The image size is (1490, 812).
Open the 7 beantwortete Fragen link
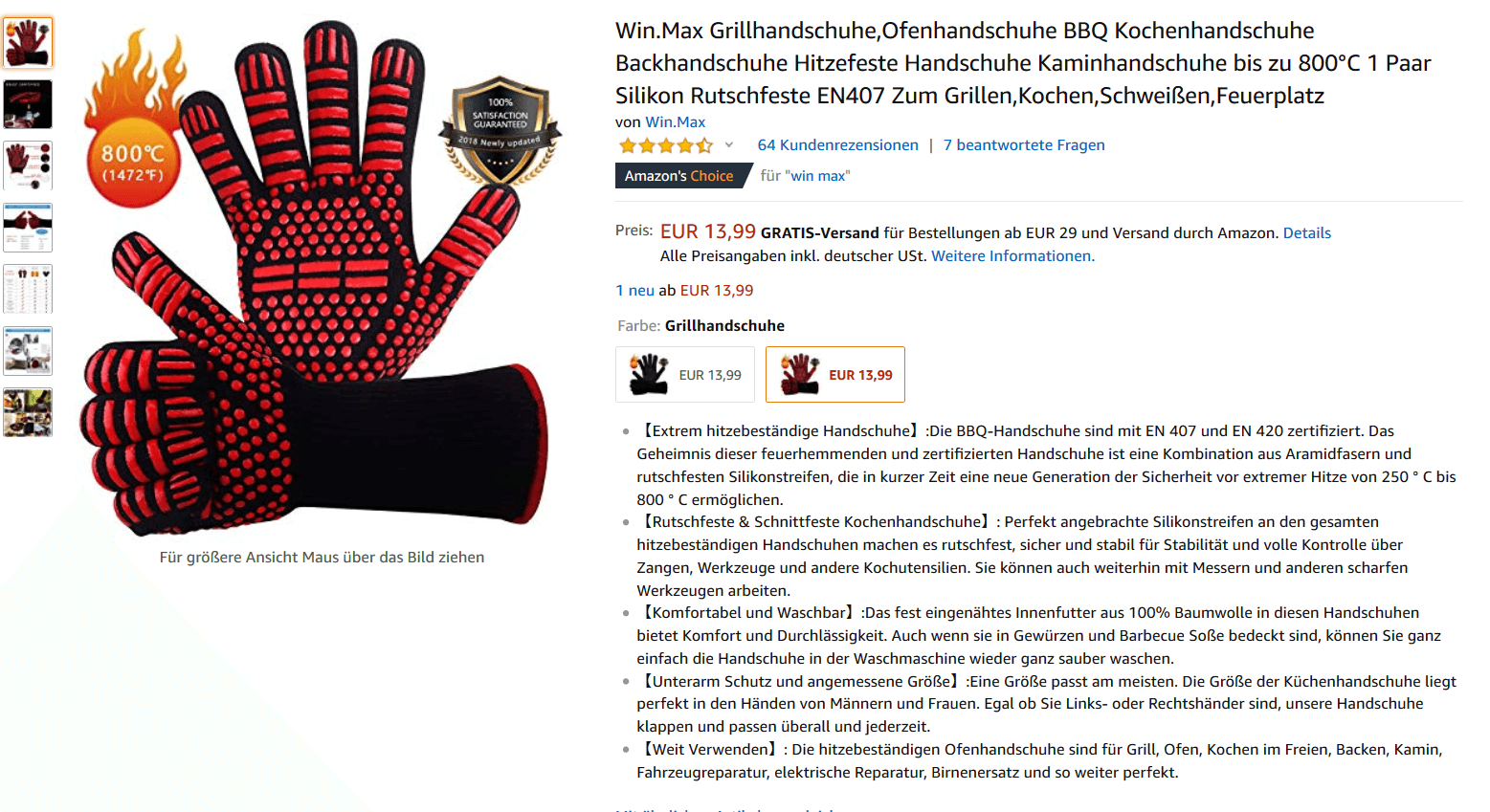(x=1024, y=145)
